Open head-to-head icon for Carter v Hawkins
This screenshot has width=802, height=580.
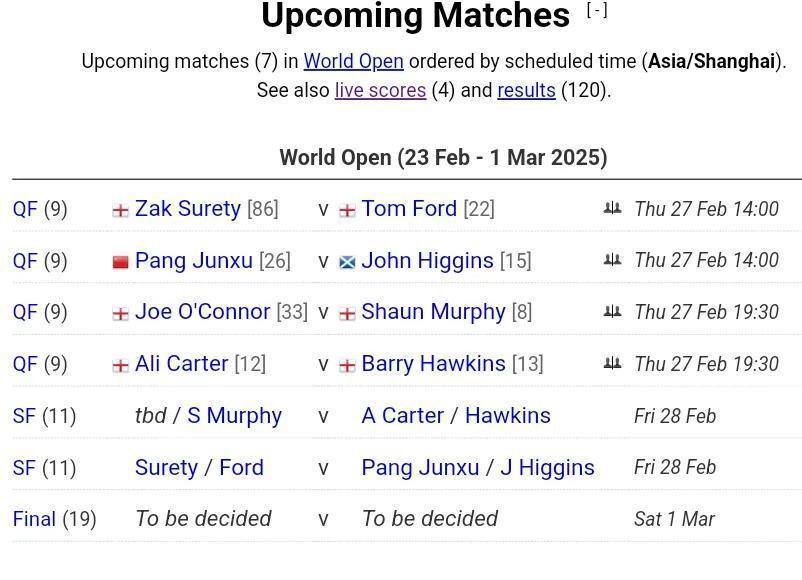coord(612,364)
